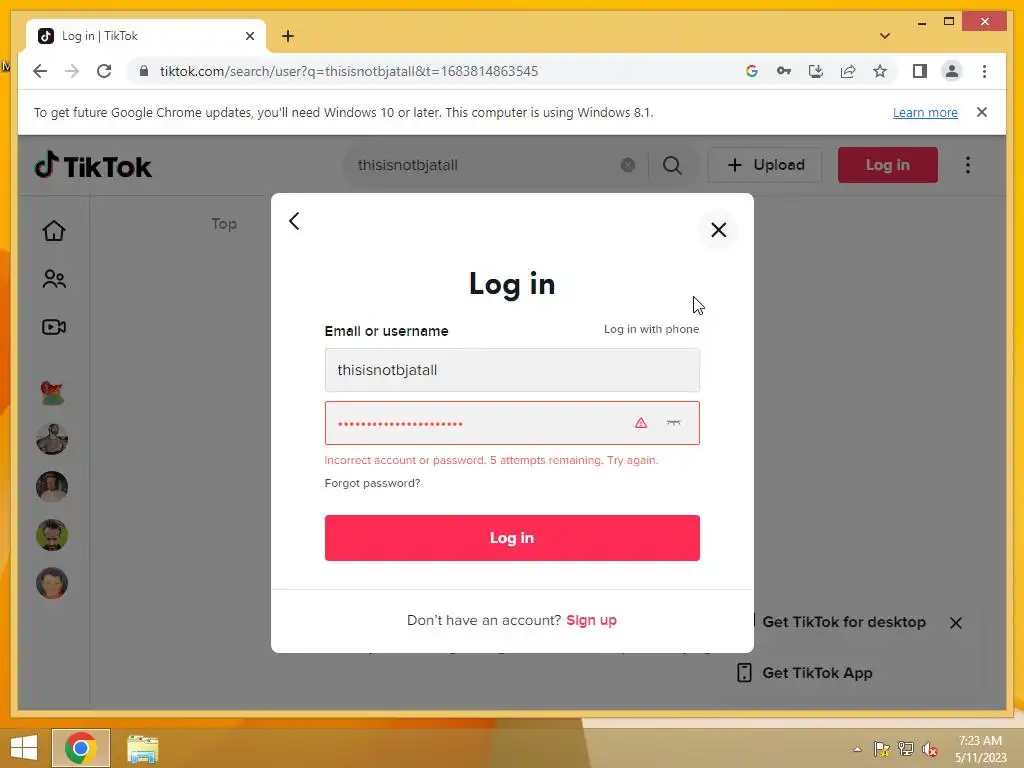Go back with login dialog arrow
Viewport: 1024px width, 768px height.
(x=295, y=221)
